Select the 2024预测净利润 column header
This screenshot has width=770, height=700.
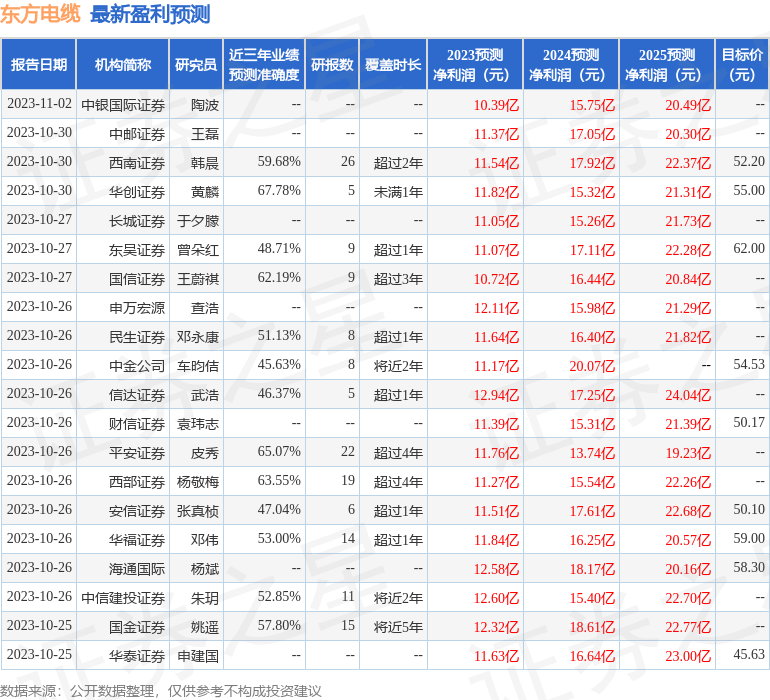(x=571, y=64)
